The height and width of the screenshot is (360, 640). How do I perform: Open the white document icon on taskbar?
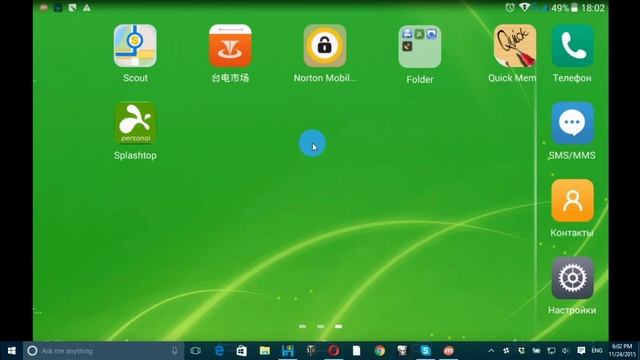click(x=356, y=351)
